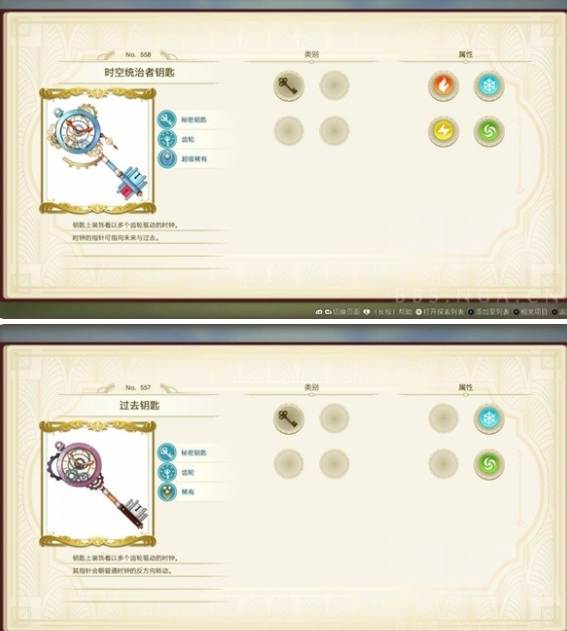Screen dimensions: 567x631
Task: Click the 时空统治者钥匙 key artwork
Action: pos(98,151)
